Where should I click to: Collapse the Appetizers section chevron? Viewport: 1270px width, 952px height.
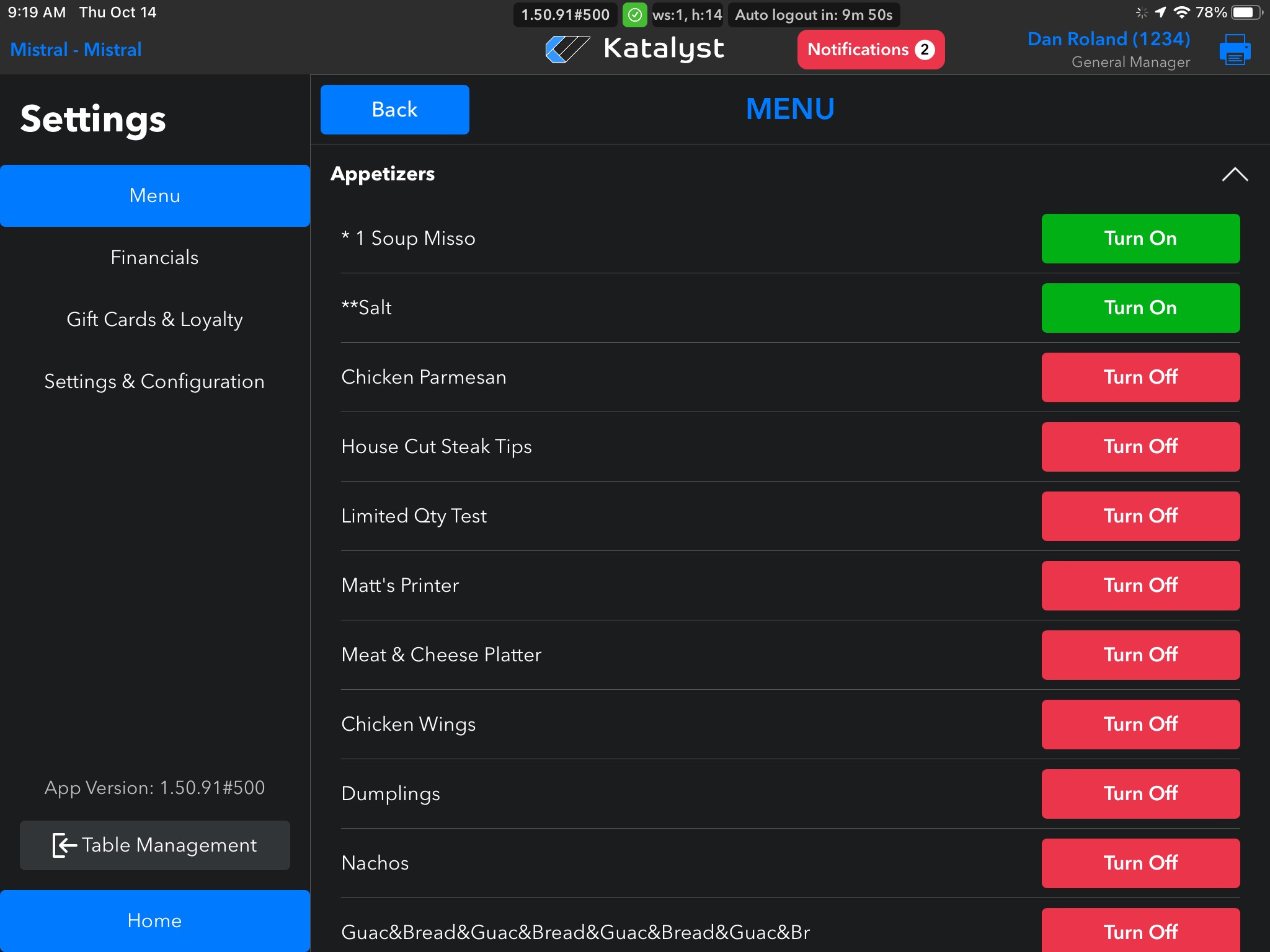pos(1234,175)
